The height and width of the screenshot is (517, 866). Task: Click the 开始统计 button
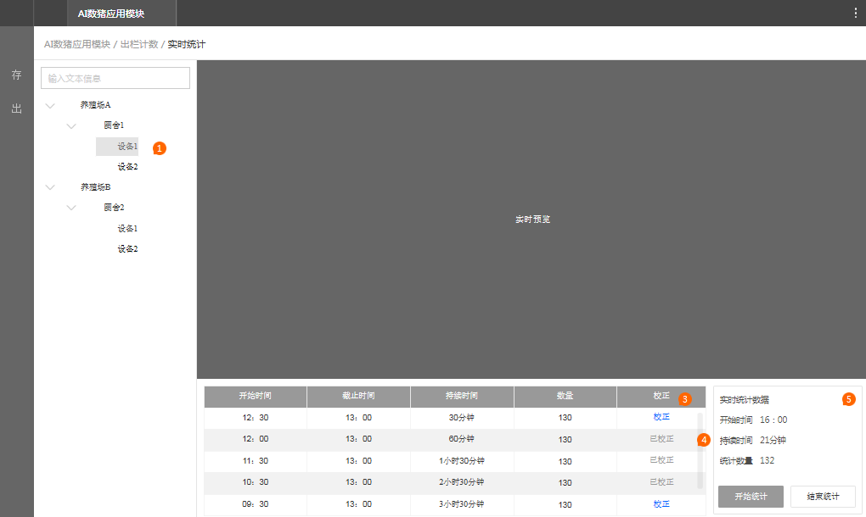(750, 497)
